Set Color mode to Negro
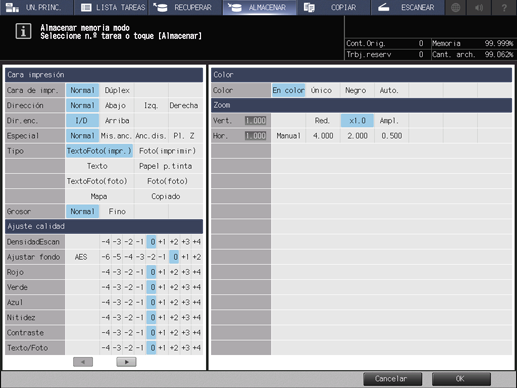The width and height of the screenshot is (517, 388). (x=356, y=90)
